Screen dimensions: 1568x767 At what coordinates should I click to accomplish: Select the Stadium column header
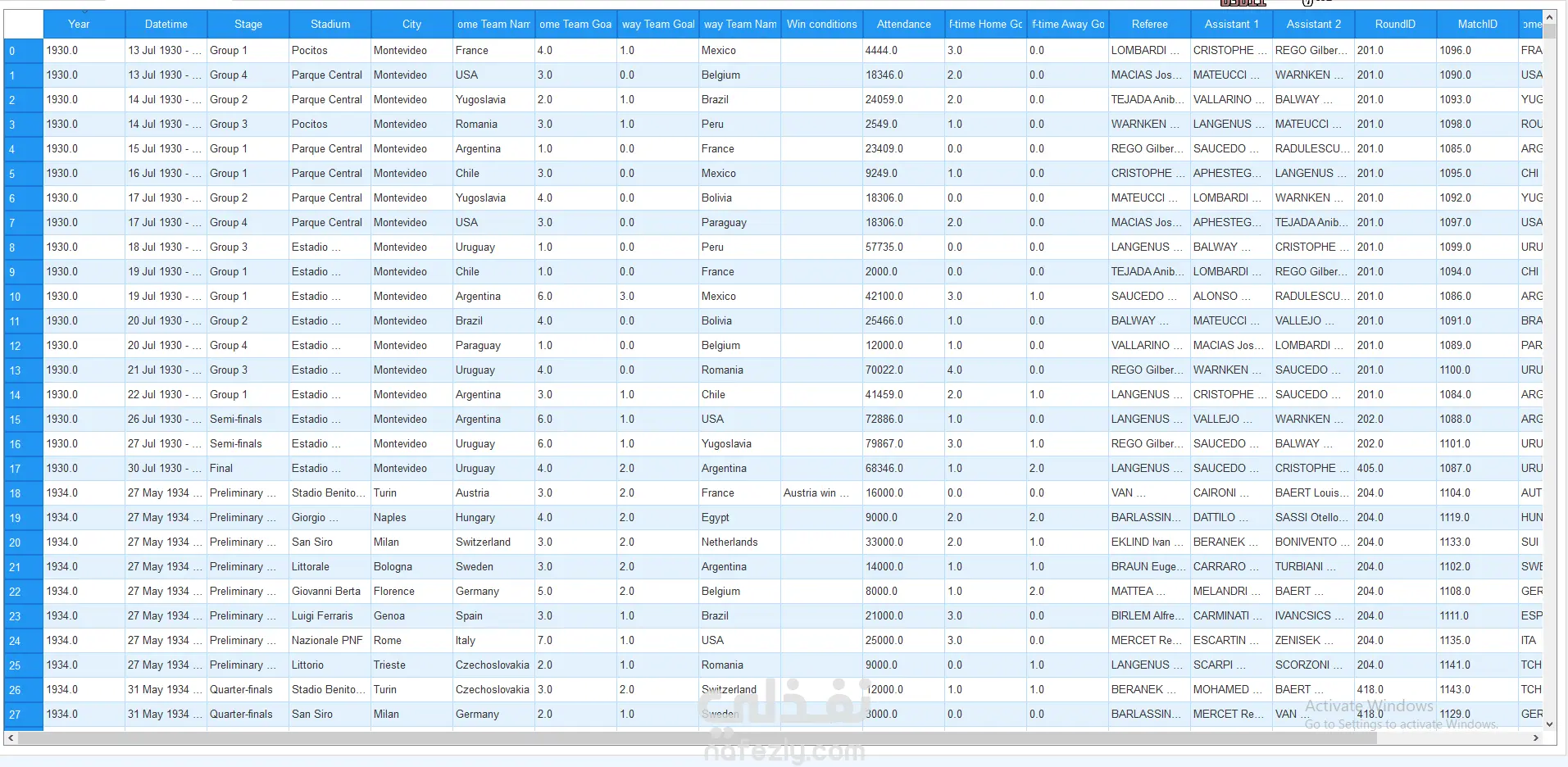[330, 25]
